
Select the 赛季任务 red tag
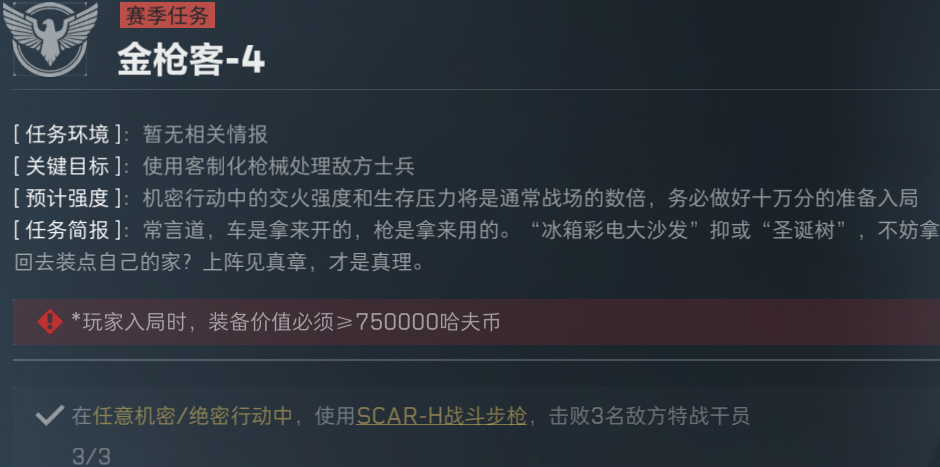pos(167,15)
